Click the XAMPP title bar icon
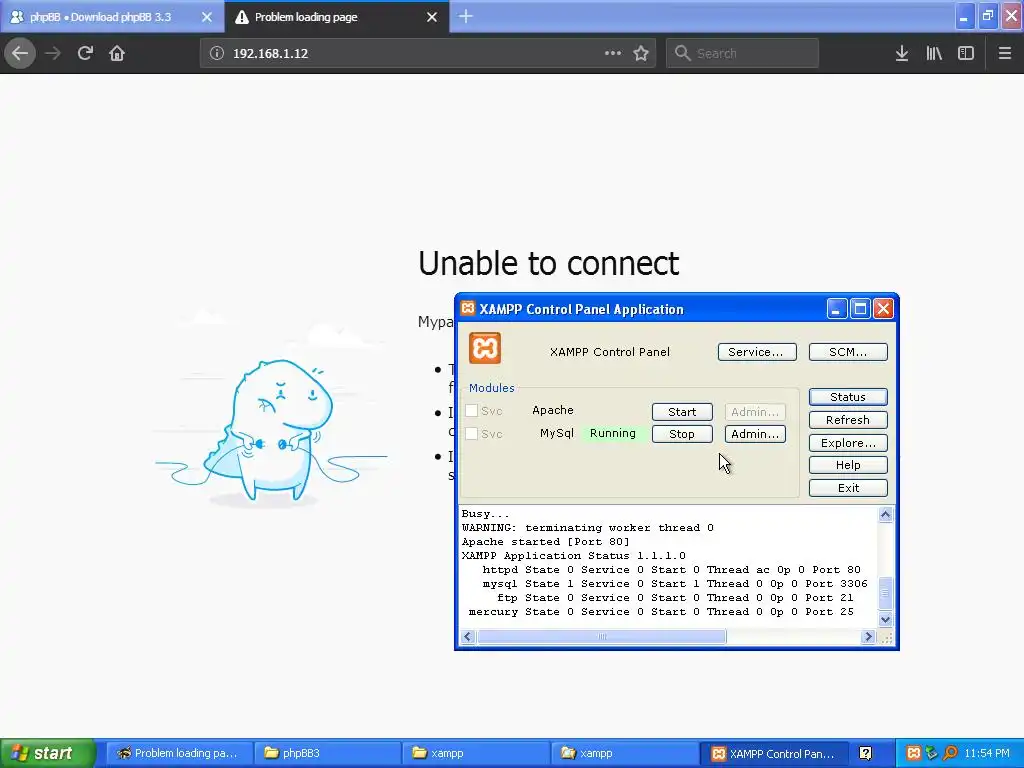1024x768 pixels. coord(468,308)
